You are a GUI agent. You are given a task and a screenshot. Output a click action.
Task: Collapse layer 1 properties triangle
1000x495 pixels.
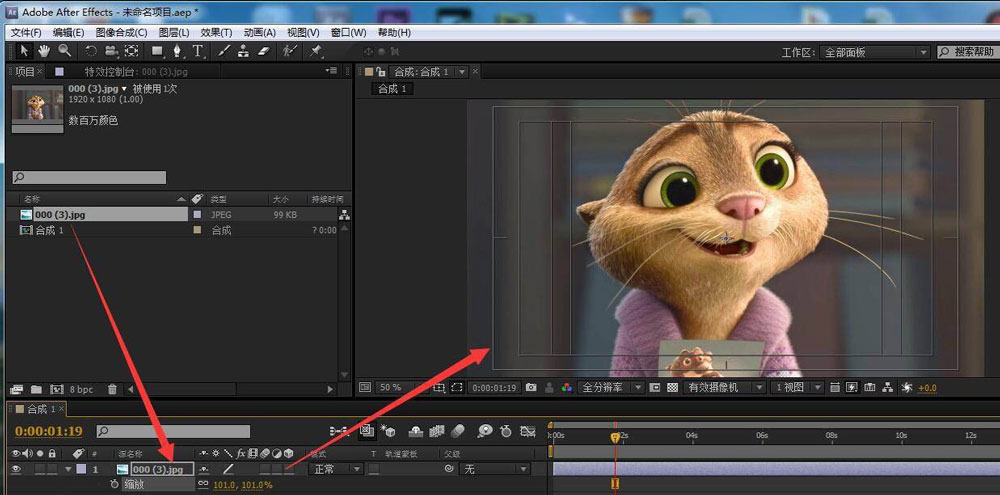pos(68,469)
